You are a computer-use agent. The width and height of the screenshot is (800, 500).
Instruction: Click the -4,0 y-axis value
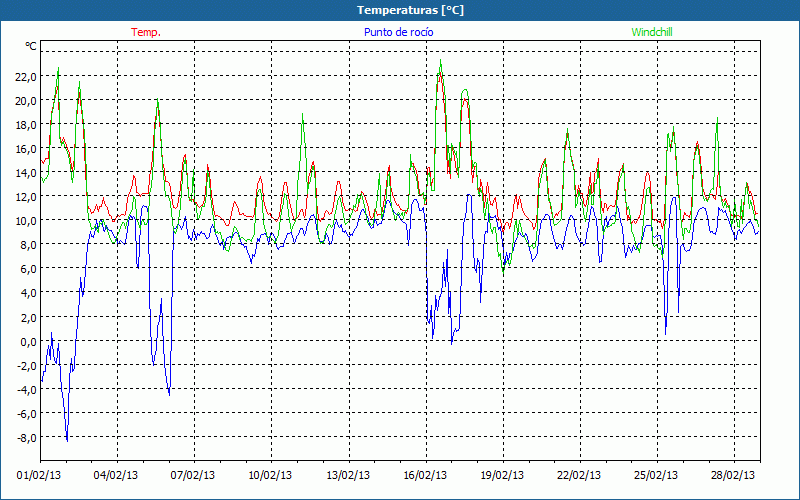click(x=27, y=389)
